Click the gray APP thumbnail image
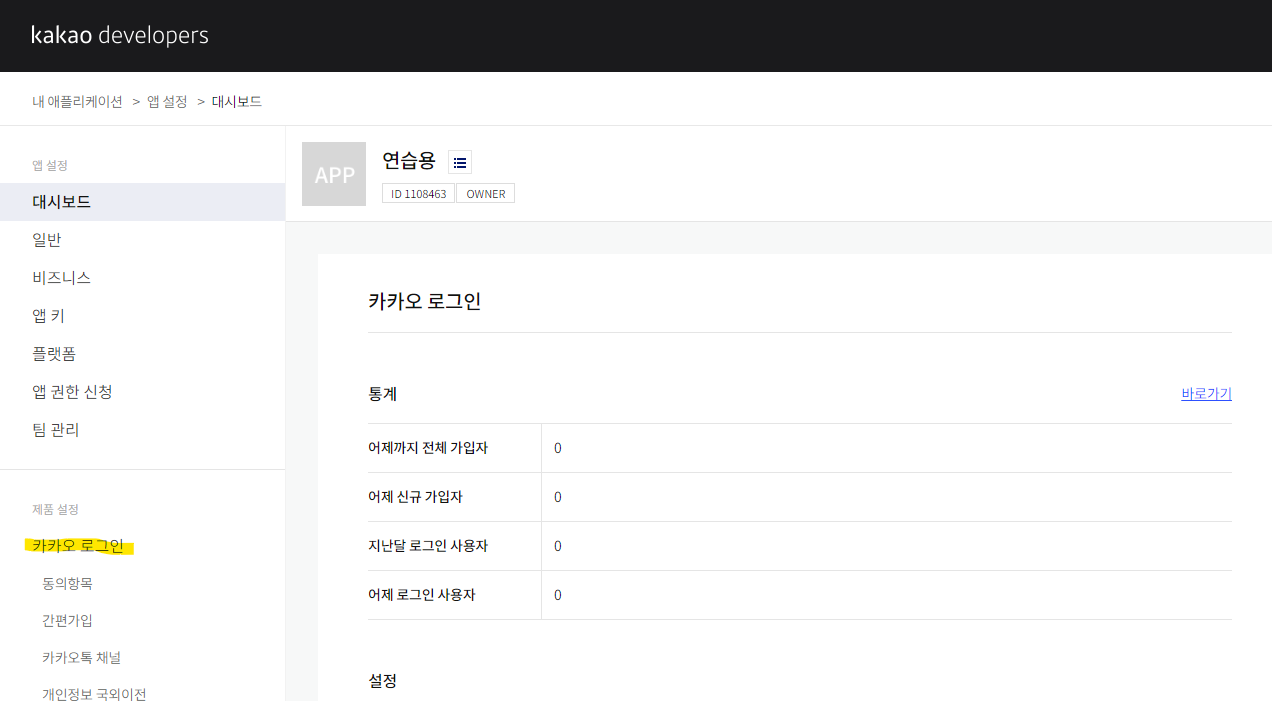The width and height of the screenshot is (1272, 701). pos(334,174)
